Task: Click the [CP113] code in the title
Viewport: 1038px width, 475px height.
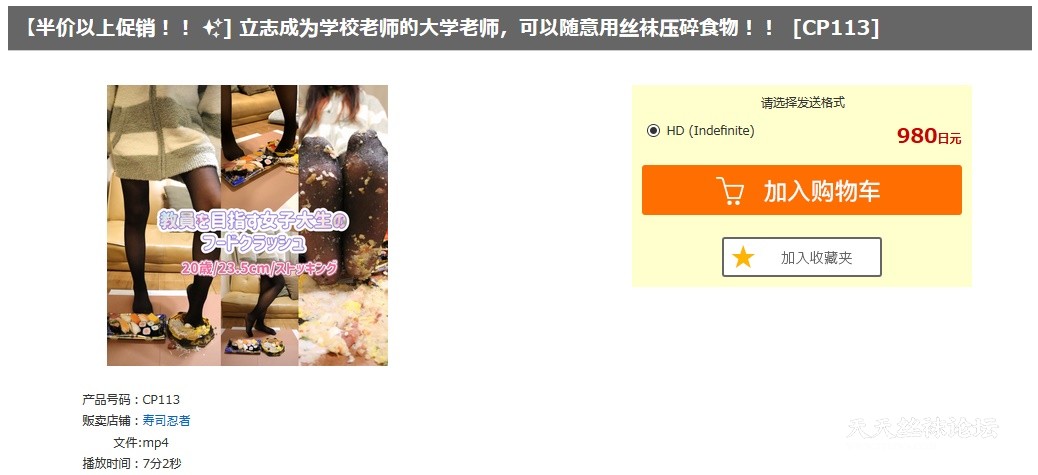Action: (x=836, y=28)
